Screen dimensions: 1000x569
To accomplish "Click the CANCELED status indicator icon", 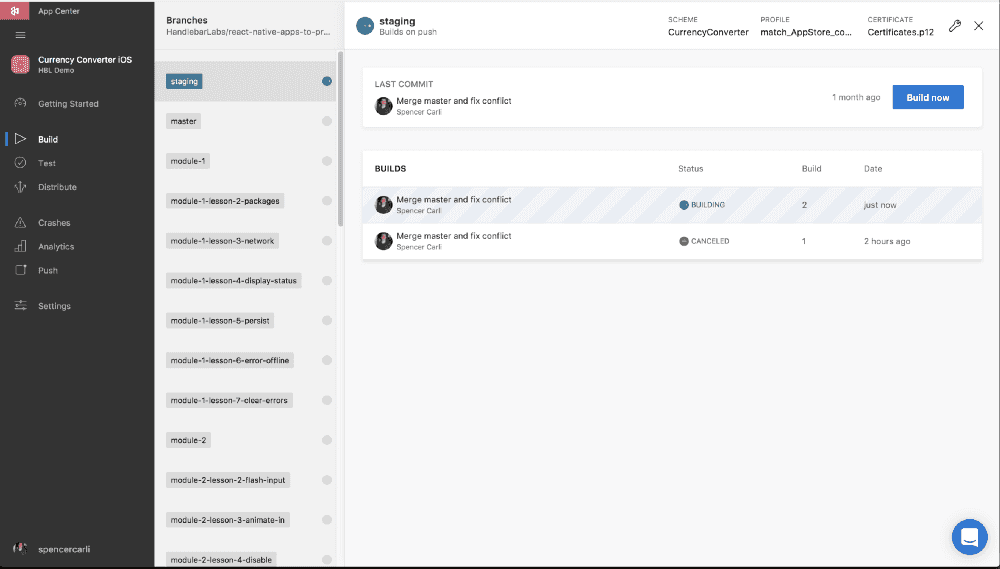I will tap(684, 241).
